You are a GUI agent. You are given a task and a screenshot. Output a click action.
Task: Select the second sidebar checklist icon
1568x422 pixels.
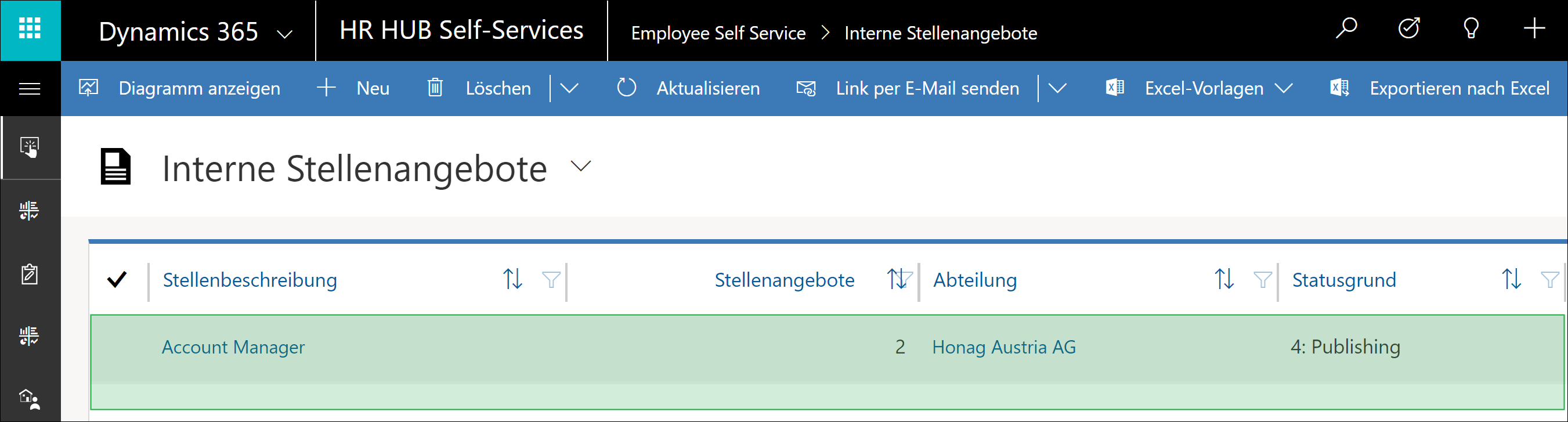click(29, 211)
